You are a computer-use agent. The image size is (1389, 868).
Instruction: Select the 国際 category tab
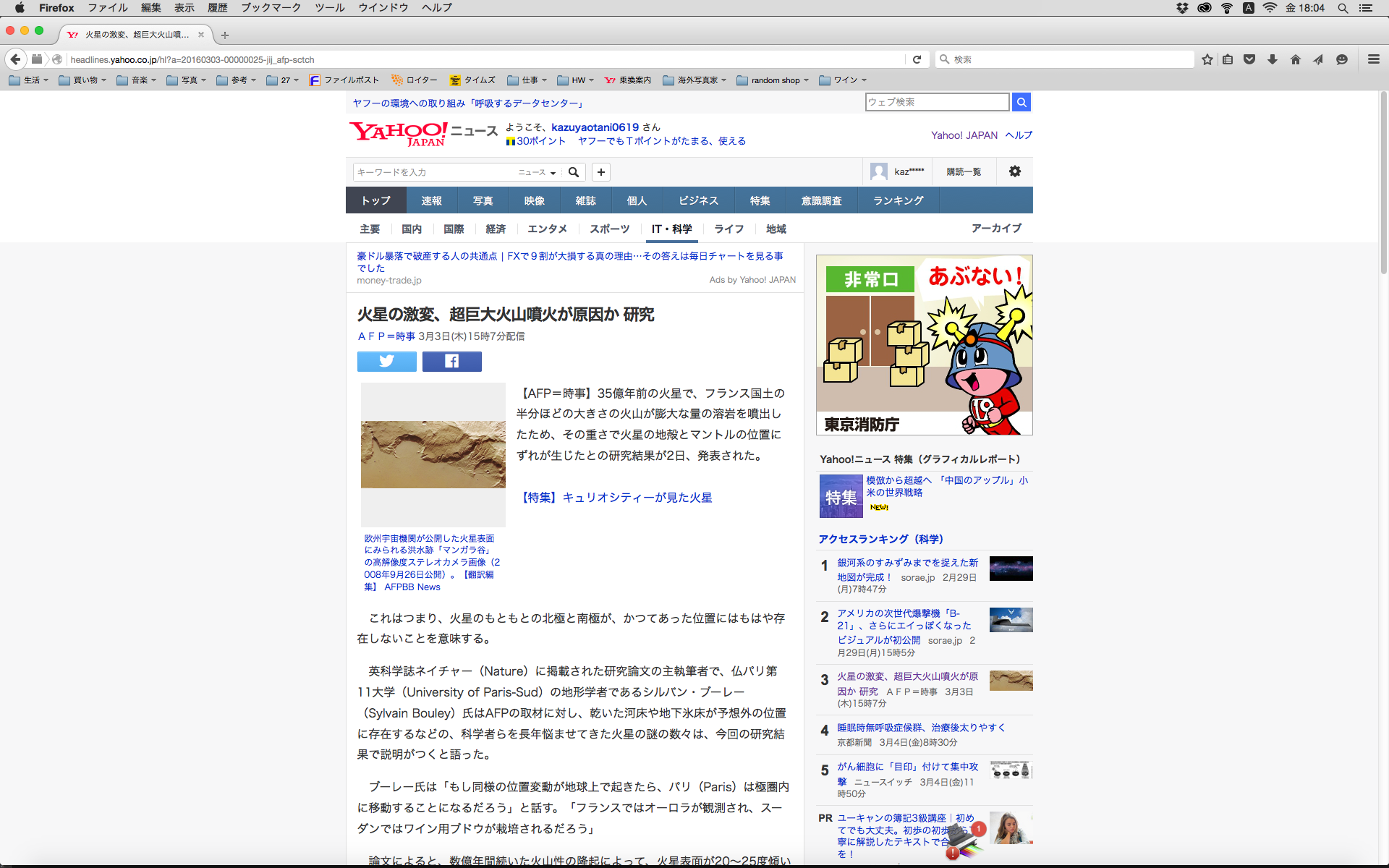coord(454,229)
